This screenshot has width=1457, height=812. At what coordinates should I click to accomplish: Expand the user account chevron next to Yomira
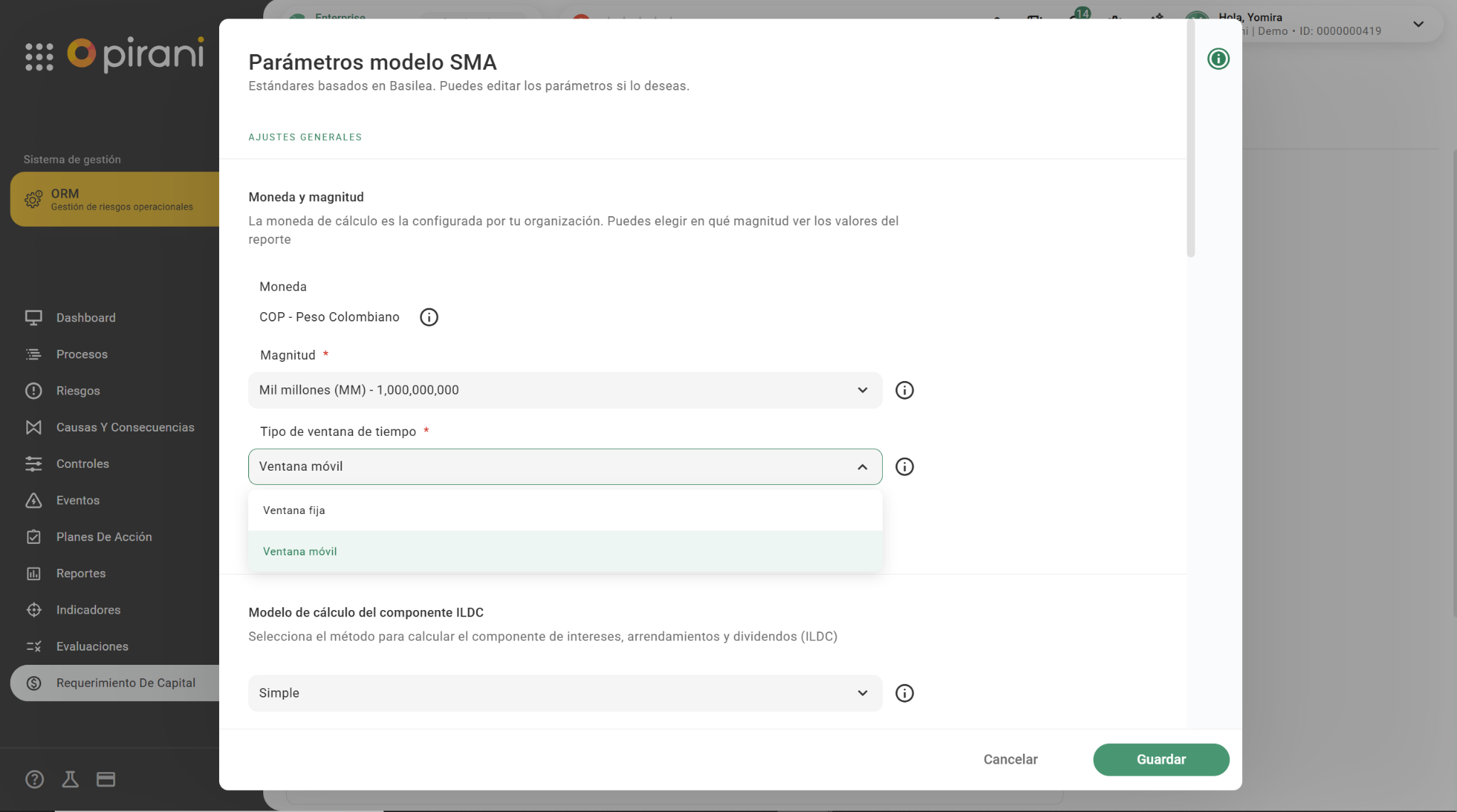click(x=1418, y=24)
